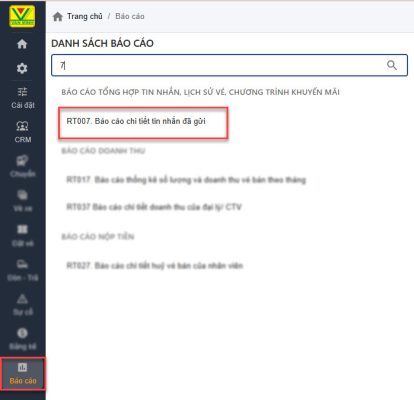Click the company logo at top left
414x400 pixels.
coord(22,16)
